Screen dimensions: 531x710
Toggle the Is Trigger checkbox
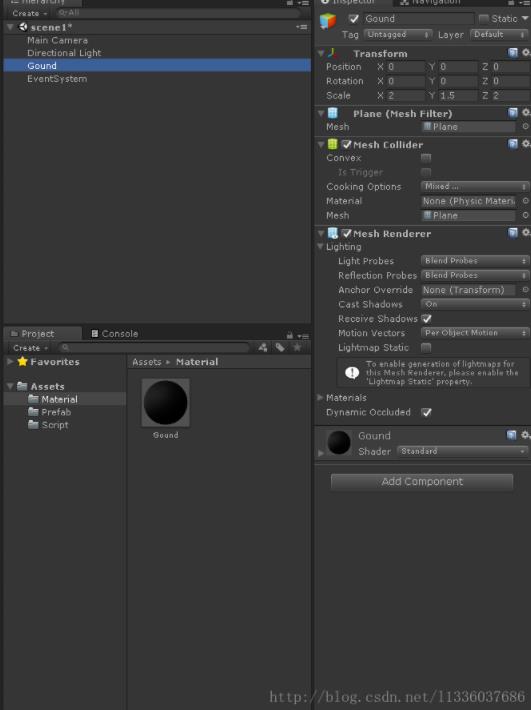coord(426,173)
